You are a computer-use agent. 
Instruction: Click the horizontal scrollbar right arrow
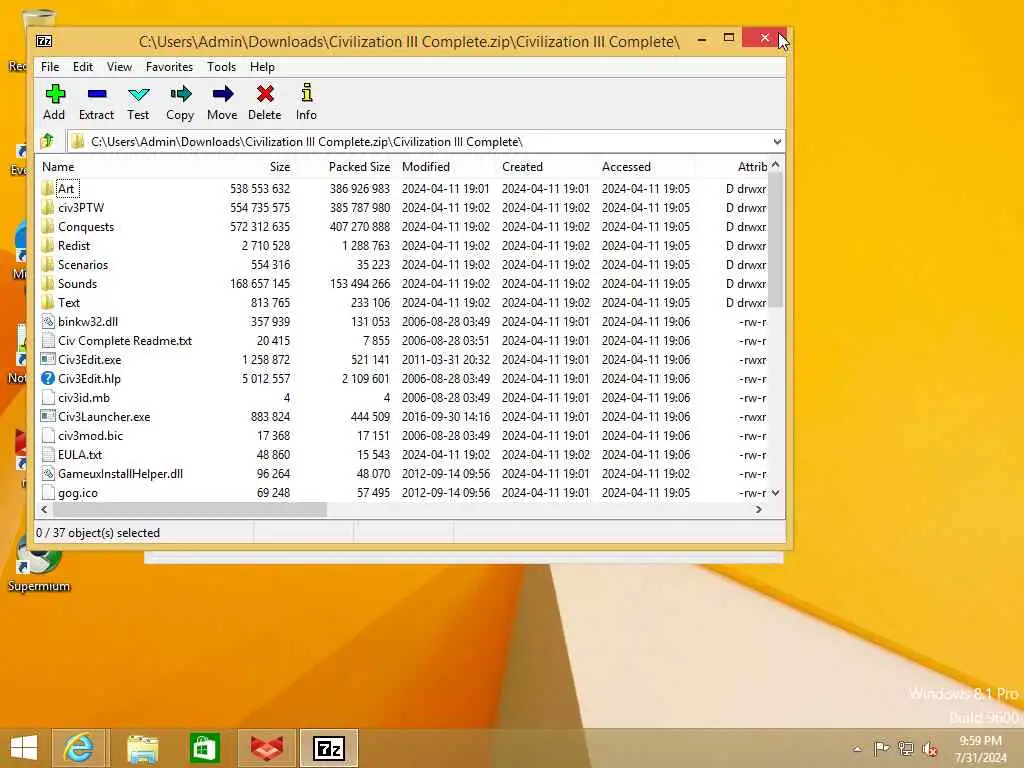click(758, 509)
